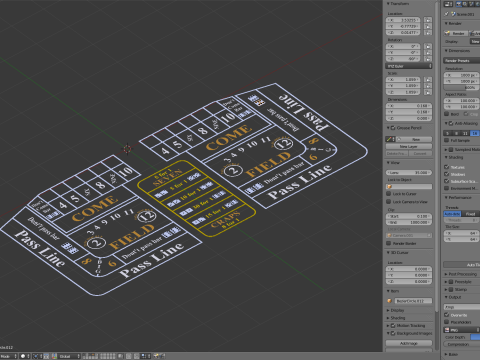Click the viewport layer buttons grid

(x=99, y=356)
